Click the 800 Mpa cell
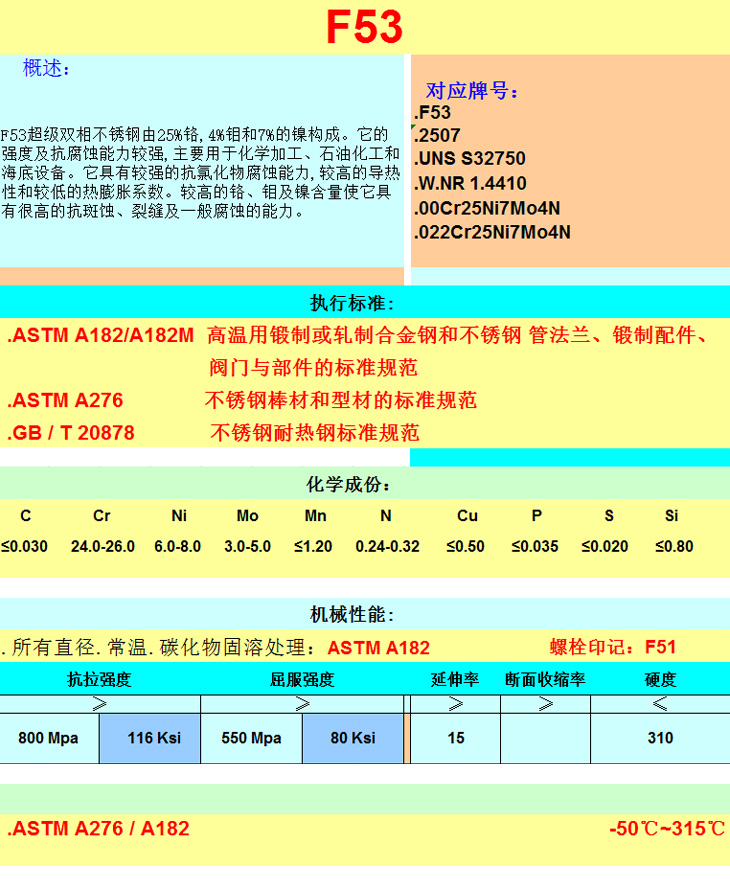 pos(48,738)
